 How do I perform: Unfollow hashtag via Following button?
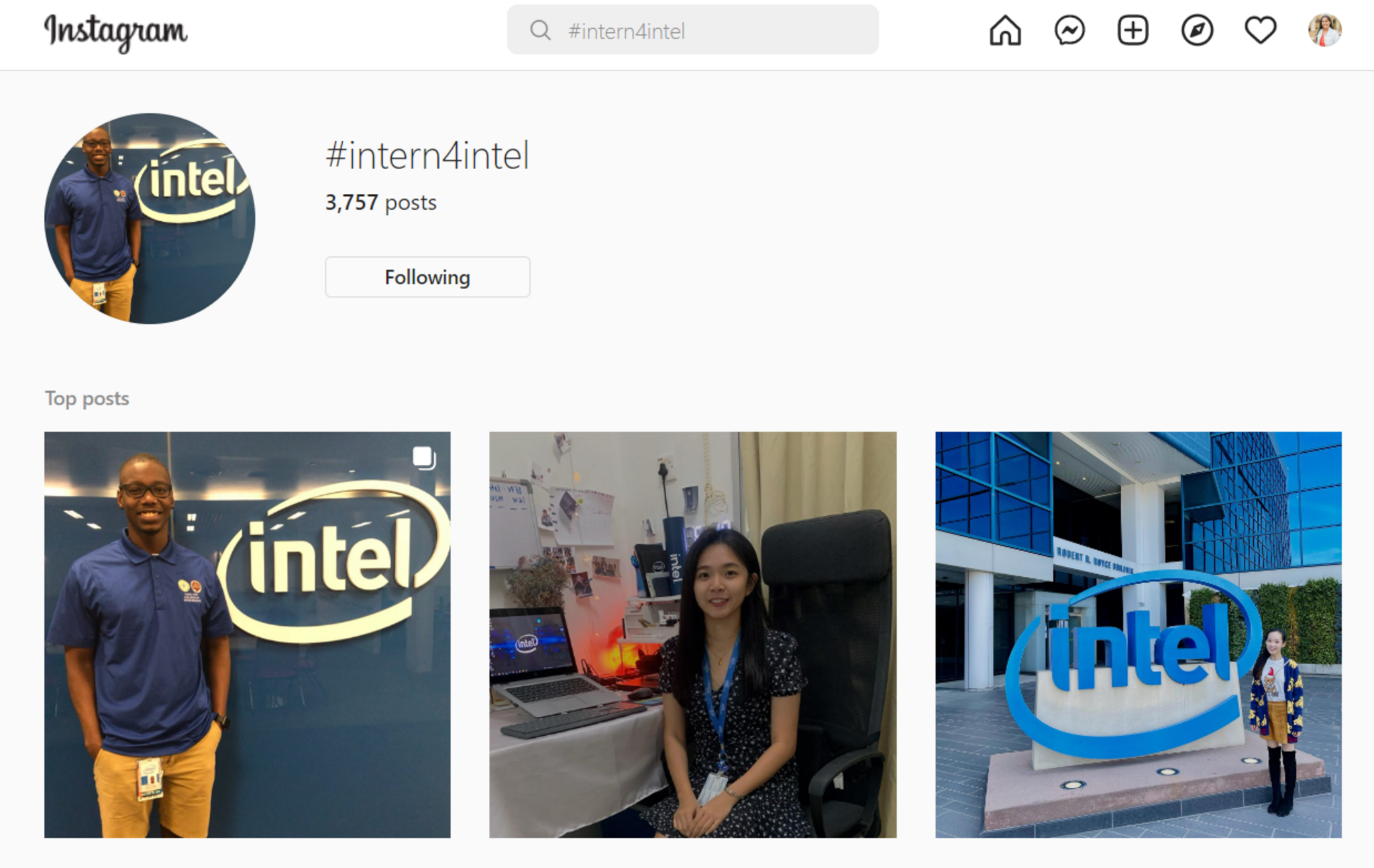[427, 277]
